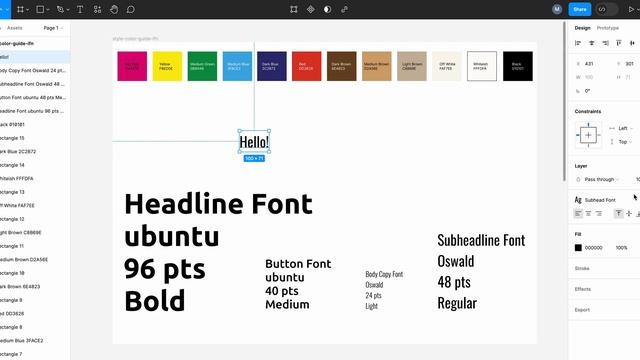Click the Edit object icon in the top bar
The width and height of the screenshot is (640, 360).
pos(293,9)
